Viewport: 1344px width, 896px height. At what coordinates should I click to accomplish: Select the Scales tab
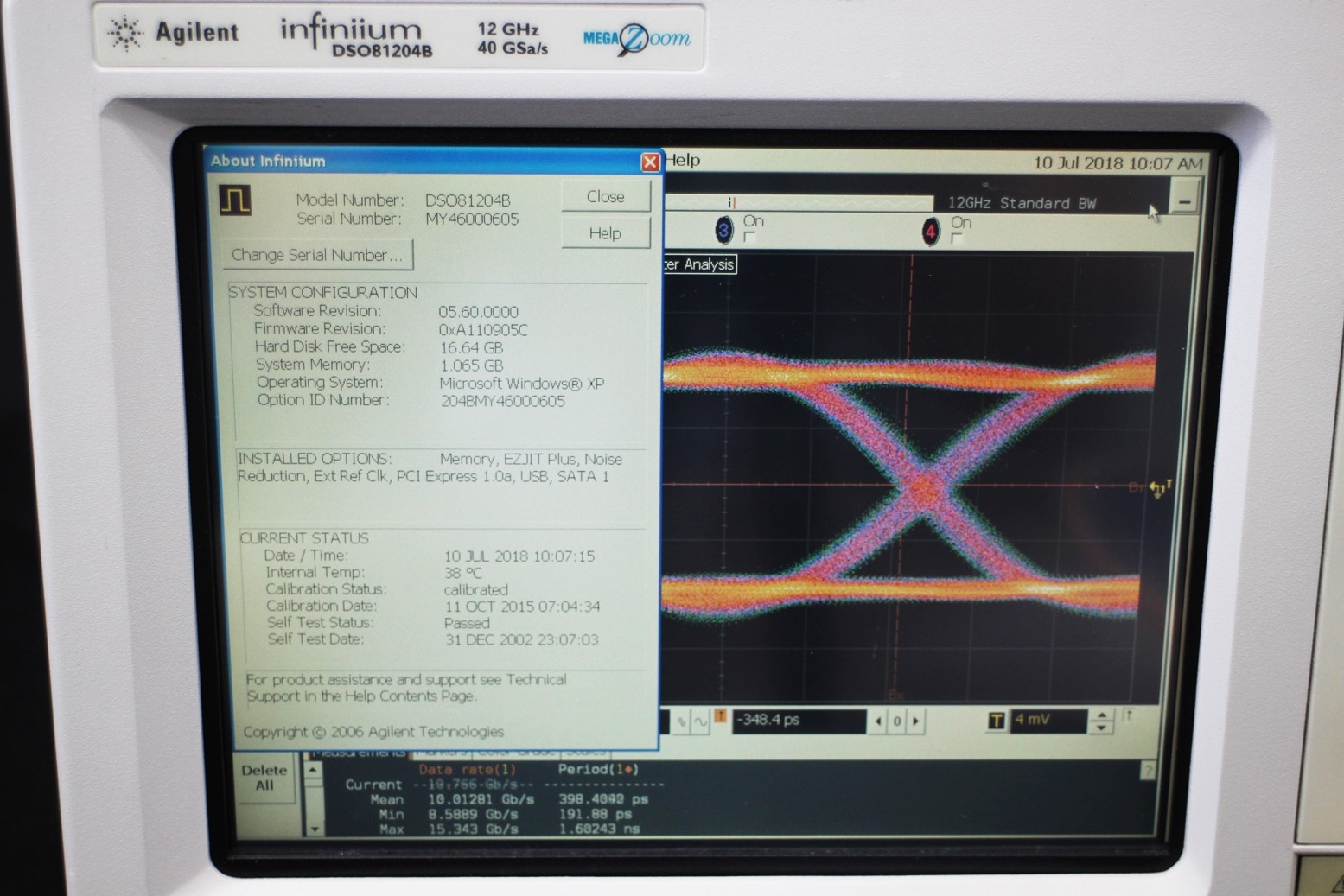click(x=586, y=753)
